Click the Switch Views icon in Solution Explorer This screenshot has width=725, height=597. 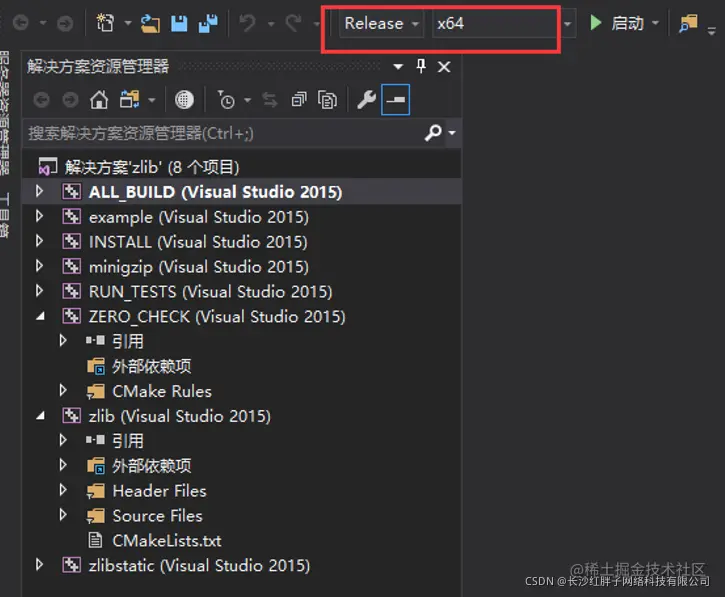pos(129,99)
